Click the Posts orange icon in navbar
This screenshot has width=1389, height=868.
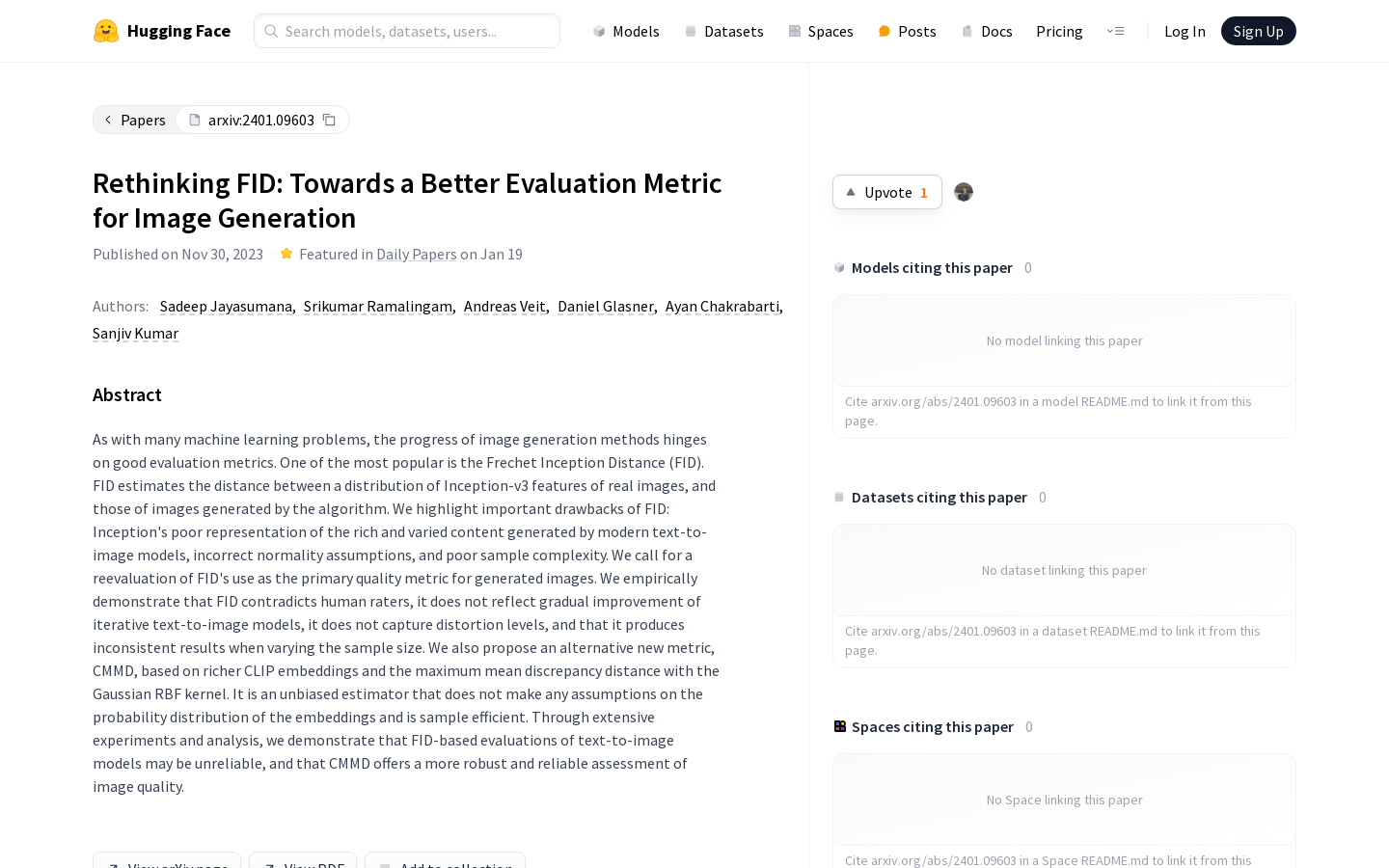(885, 31)
